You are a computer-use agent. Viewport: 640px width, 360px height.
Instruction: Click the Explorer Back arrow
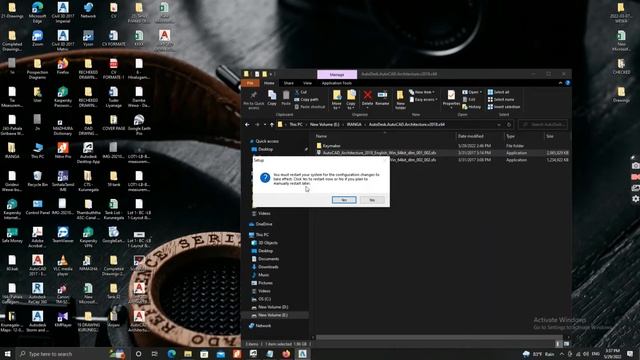tap(247, 124)
